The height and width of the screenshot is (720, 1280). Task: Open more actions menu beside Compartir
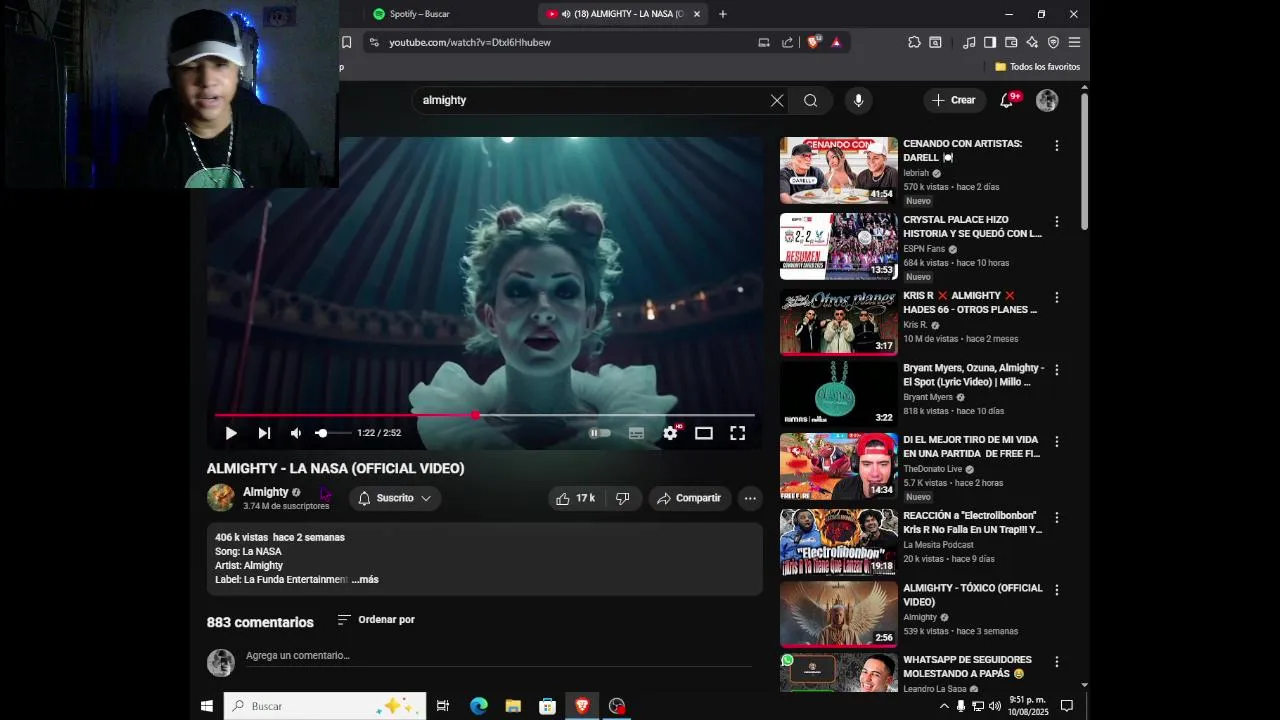[x=750, y=498]
